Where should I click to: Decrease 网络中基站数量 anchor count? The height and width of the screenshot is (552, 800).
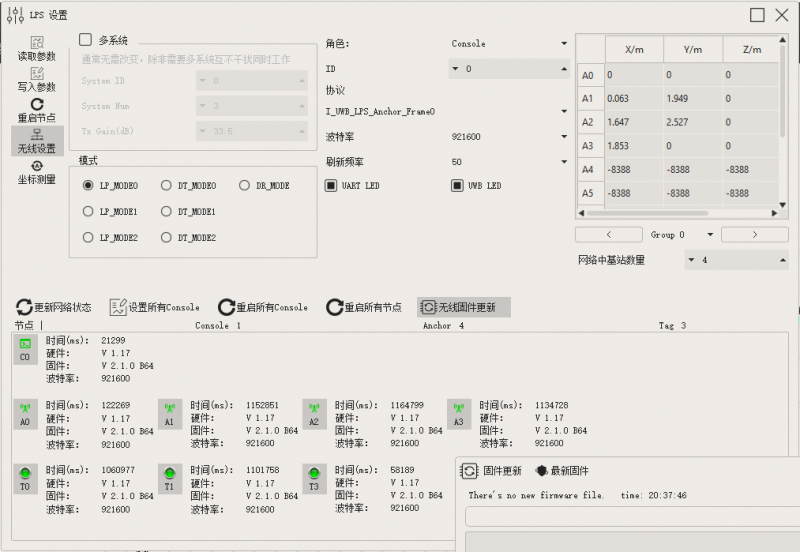tap(691, 260)
